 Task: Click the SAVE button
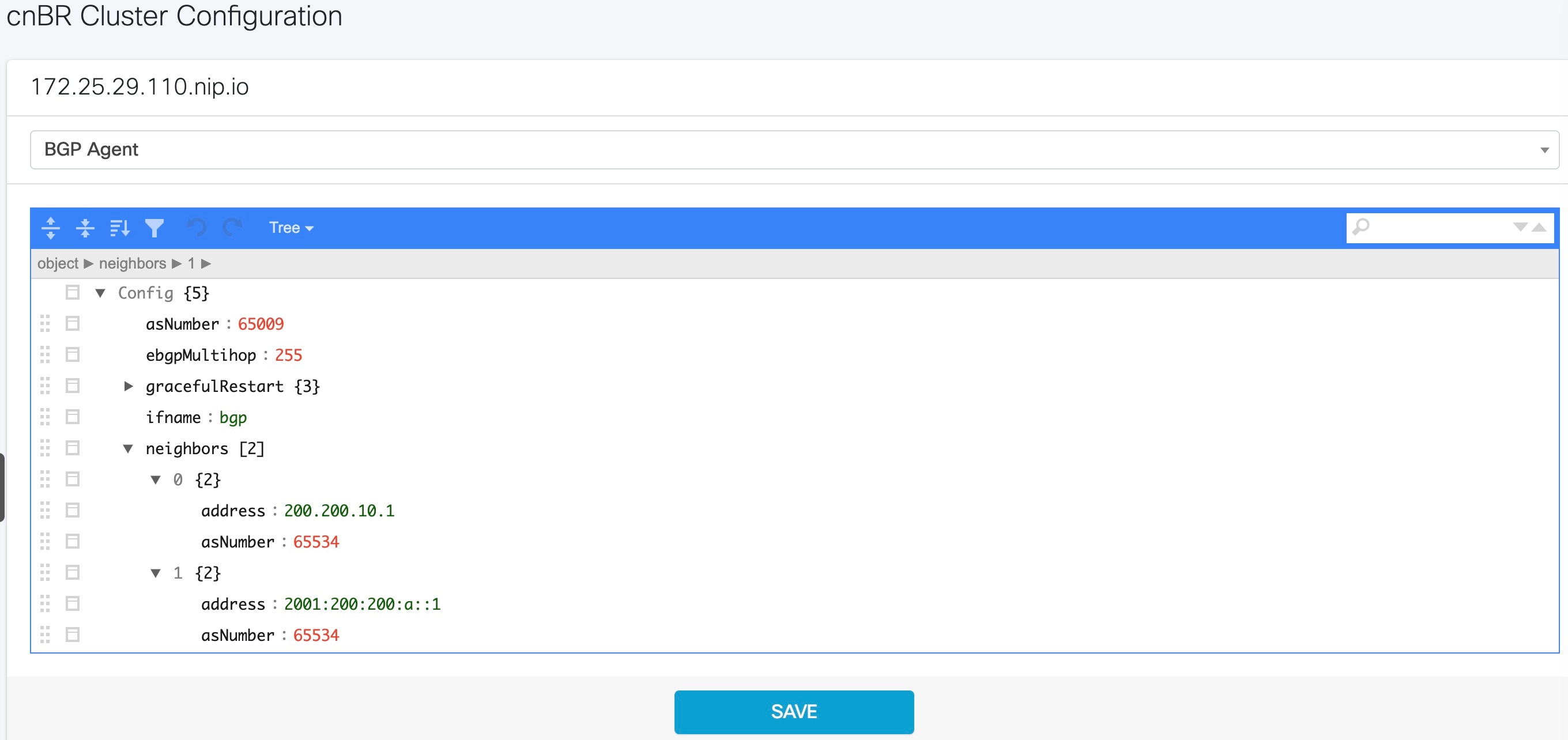[x=794, y=711]
